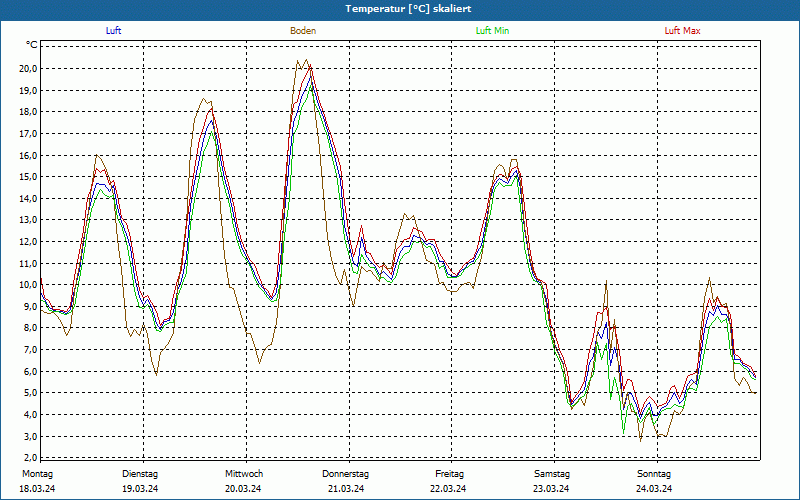Click the date 19.03.24

[140, 489]
